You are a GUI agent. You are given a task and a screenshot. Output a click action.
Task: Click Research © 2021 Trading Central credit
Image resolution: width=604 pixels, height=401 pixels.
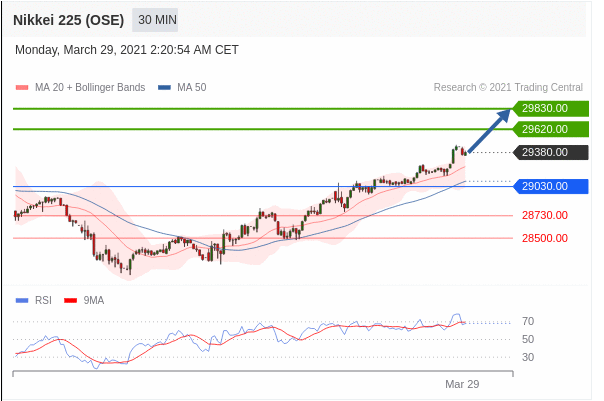point(508,87)
